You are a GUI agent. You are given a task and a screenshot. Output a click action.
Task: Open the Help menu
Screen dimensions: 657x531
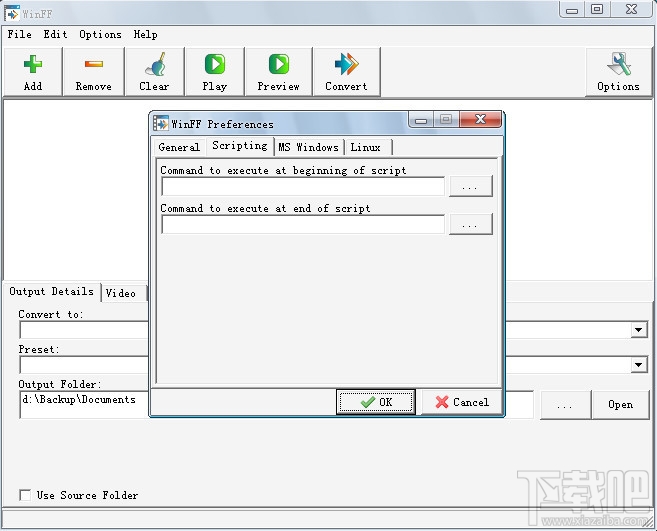coord(145,34)
